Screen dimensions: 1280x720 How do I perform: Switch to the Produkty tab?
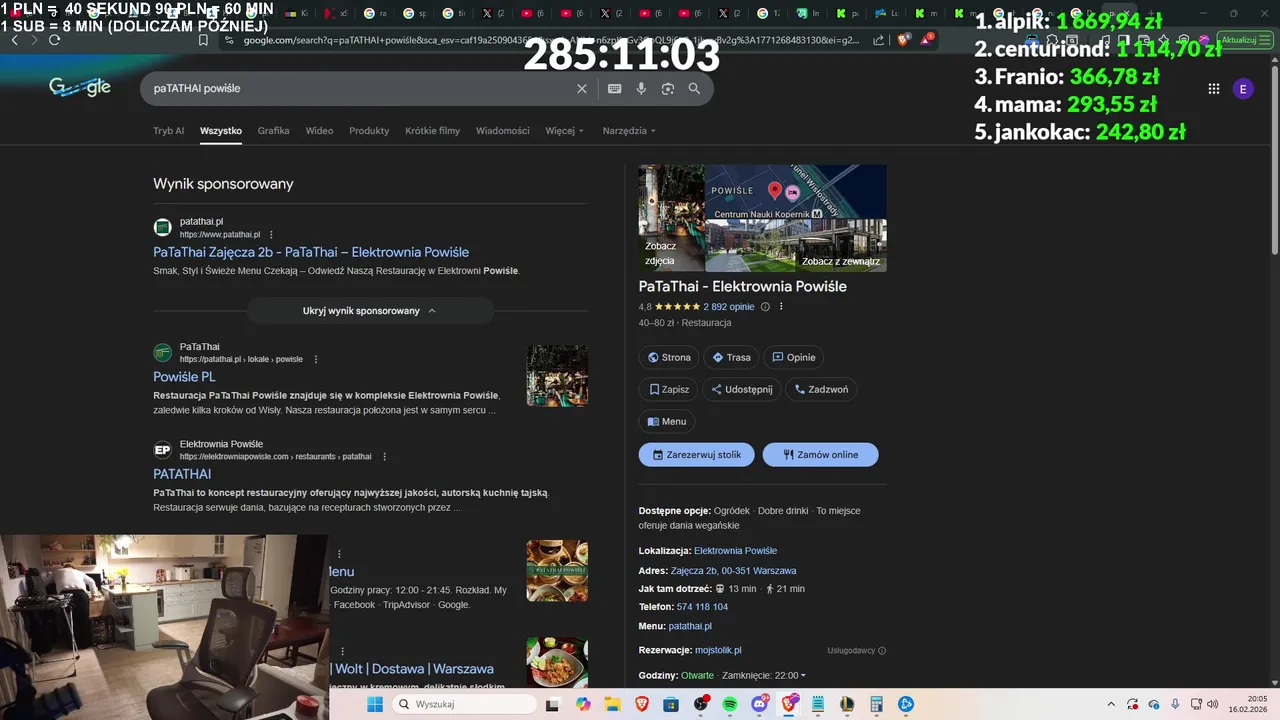[369, 131]
